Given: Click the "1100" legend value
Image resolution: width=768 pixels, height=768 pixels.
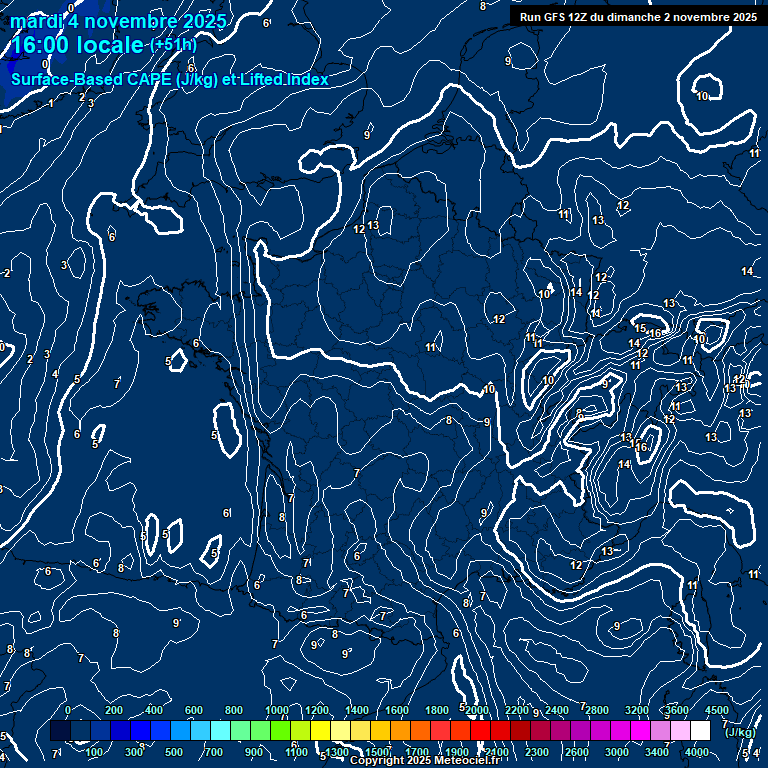Looking at the screenshot, I should coord(297,752).
